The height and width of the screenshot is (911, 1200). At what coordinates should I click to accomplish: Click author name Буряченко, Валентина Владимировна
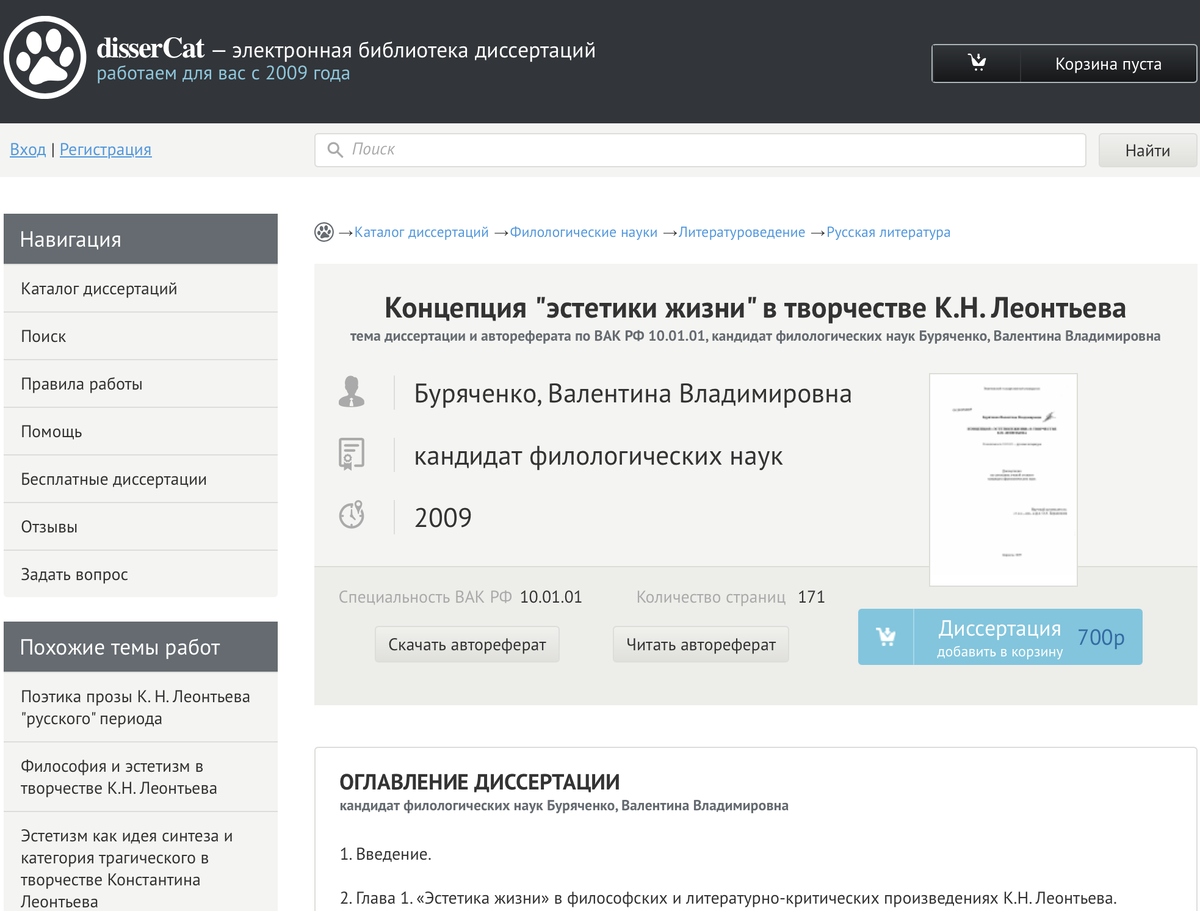pyautogui.click(x=633, y=394)
